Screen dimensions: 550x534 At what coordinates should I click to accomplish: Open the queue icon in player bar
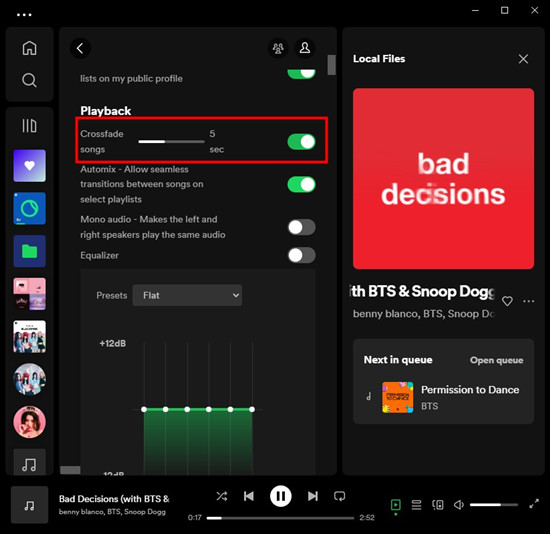pyautogui.click(x=416, y=505)
